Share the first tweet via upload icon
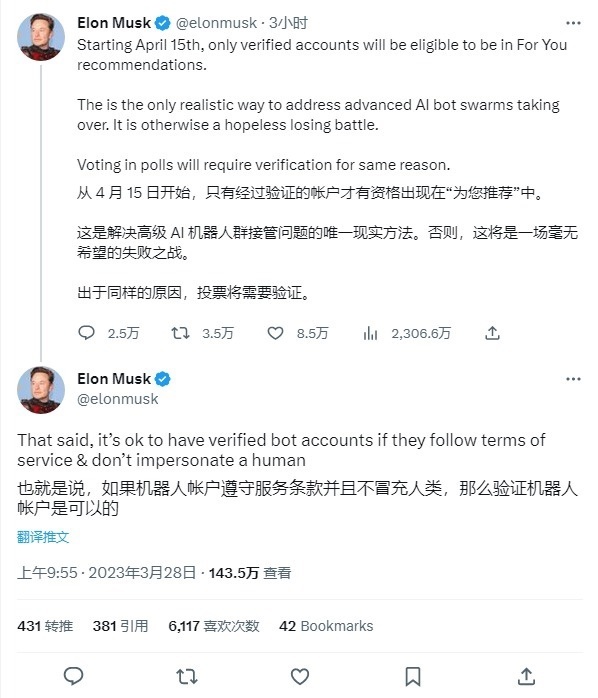 (492, 333)
